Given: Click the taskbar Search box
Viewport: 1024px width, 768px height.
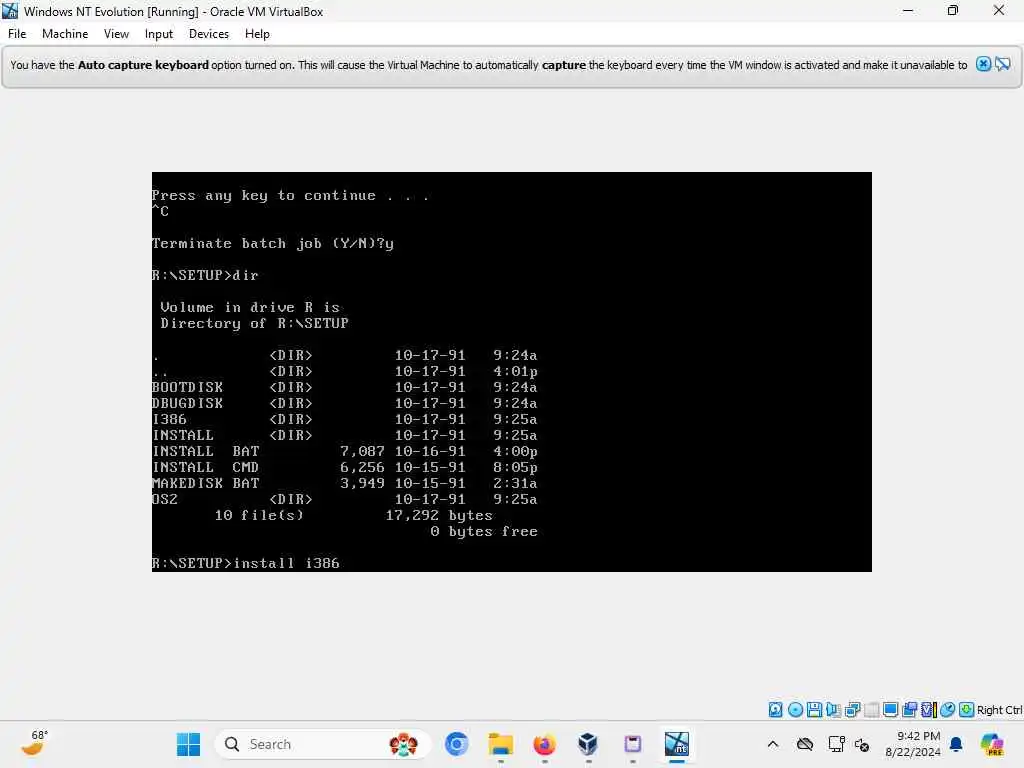Looking at the screenshot, I should [x=323, y=744].
